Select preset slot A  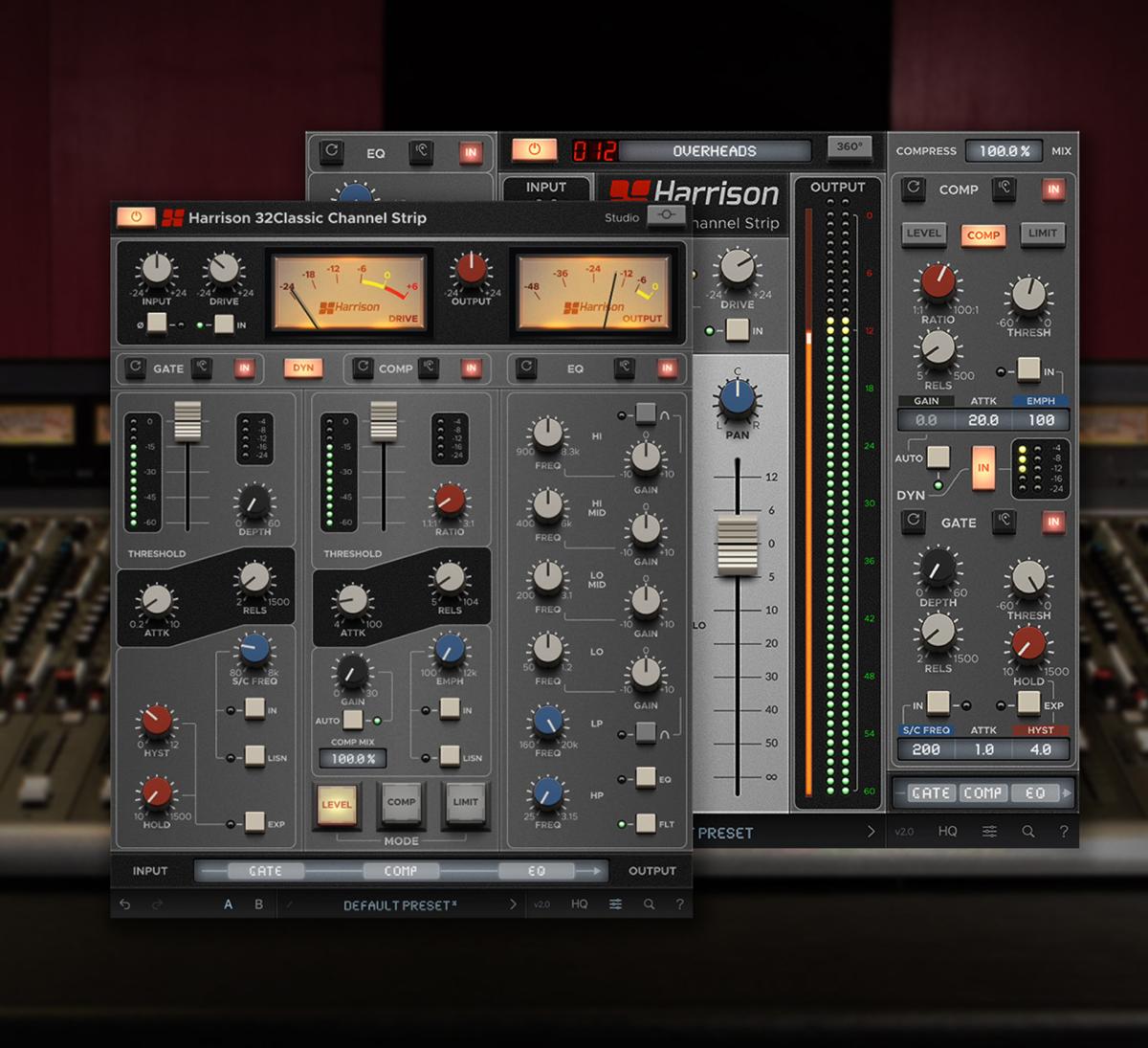(x=228, y=904)
